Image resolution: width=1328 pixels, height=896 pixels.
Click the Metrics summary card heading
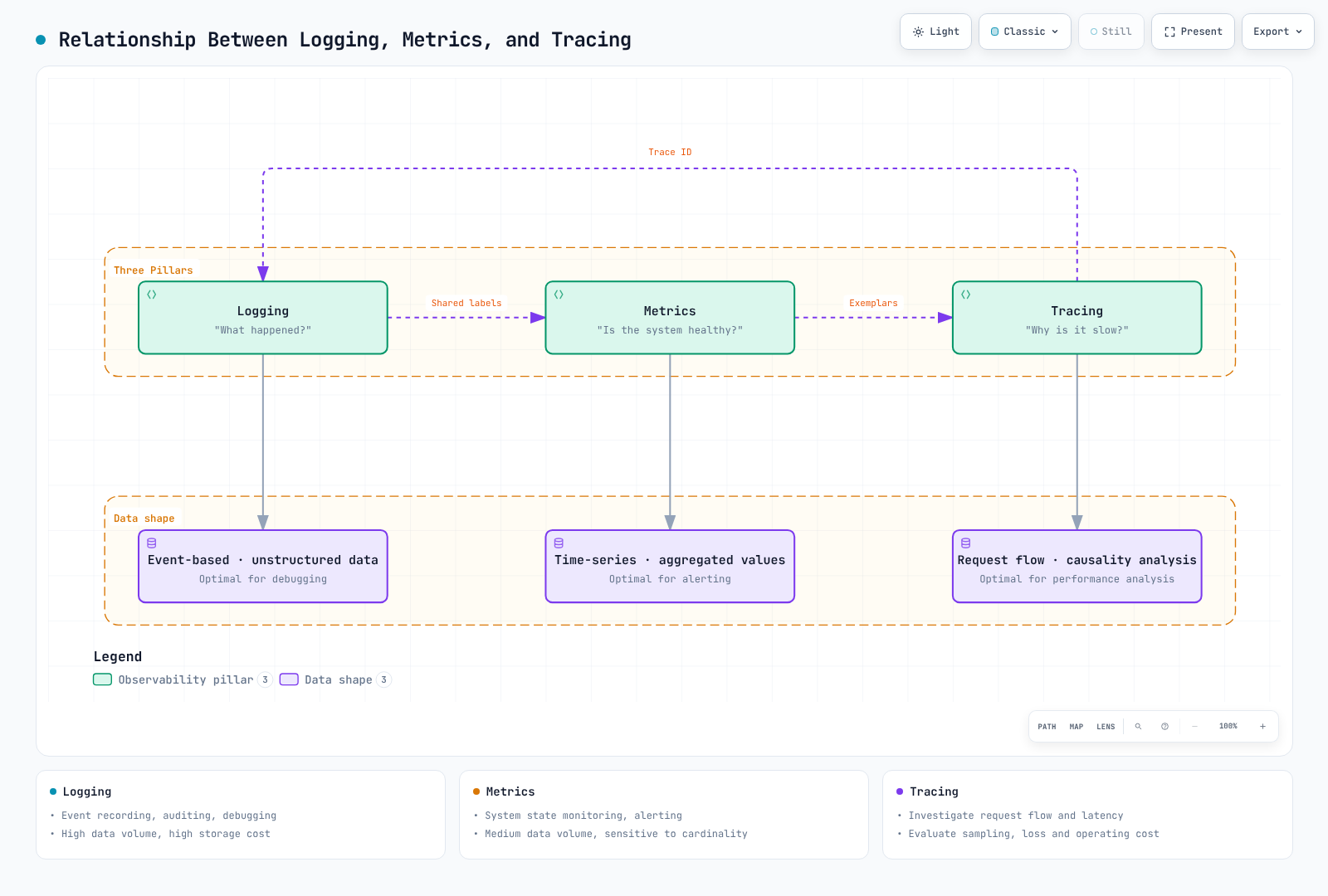click(x=510, y=791)
